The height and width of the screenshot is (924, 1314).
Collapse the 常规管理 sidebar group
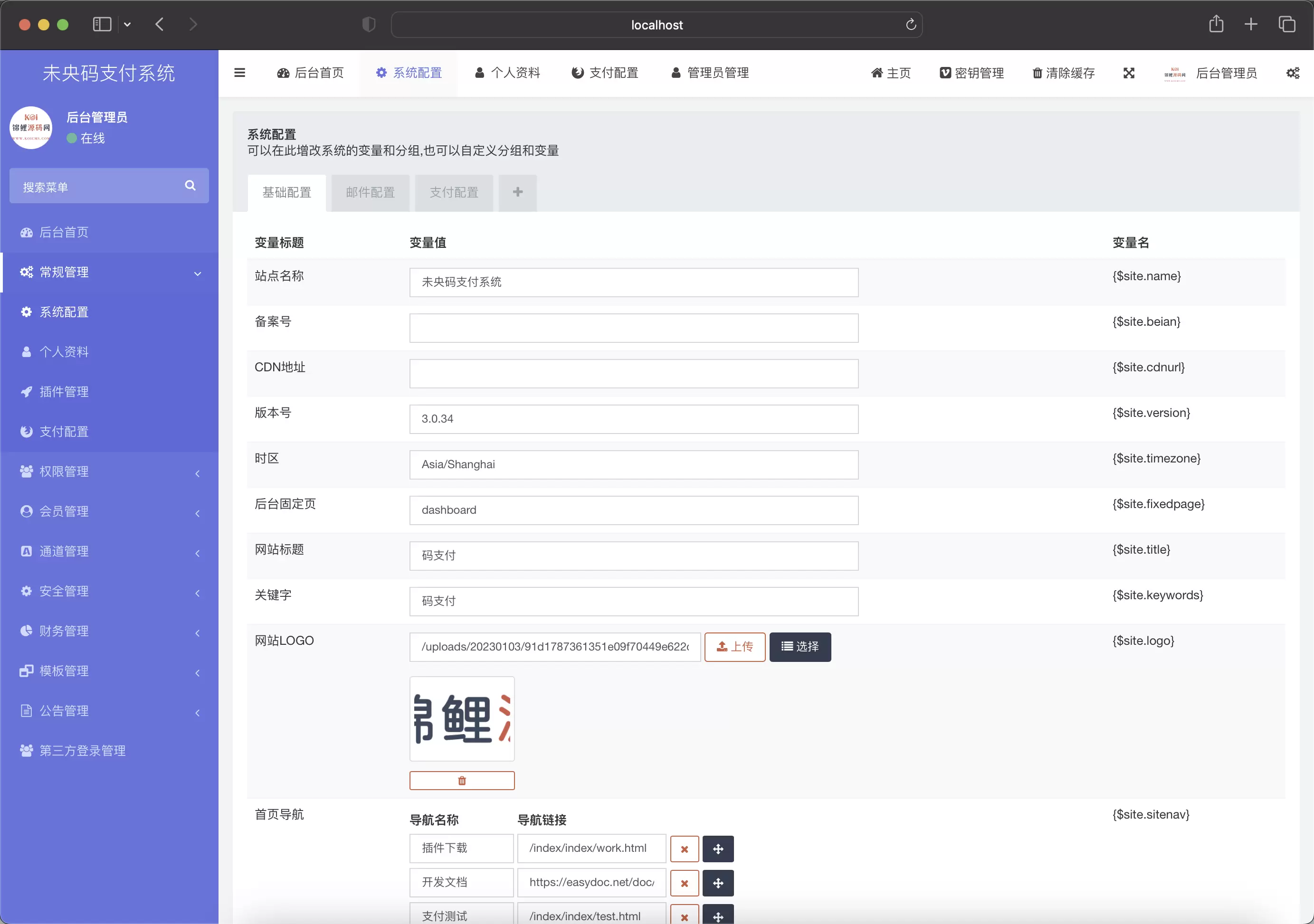[109, 273]
